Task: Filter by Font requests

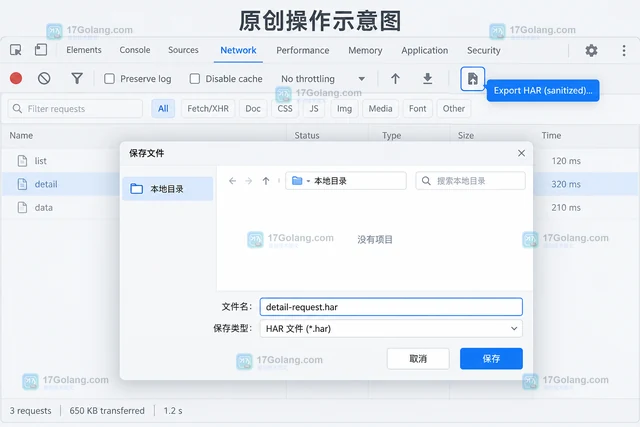Action: click(418, 109)
